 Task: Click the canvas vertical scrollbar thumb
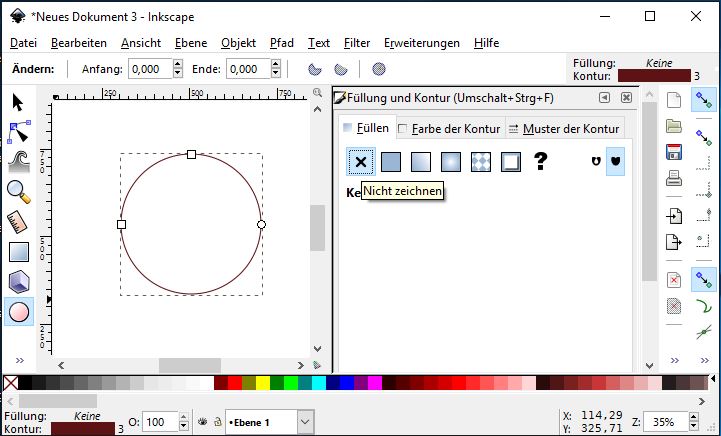(317, 228)
